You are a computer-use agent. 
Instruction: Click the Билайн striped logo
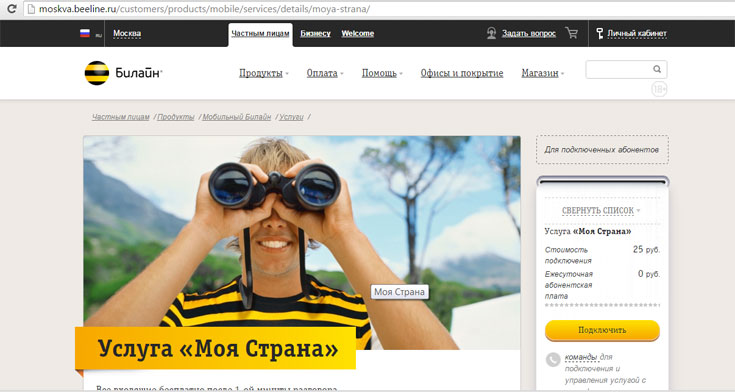(x=97, y=73)
